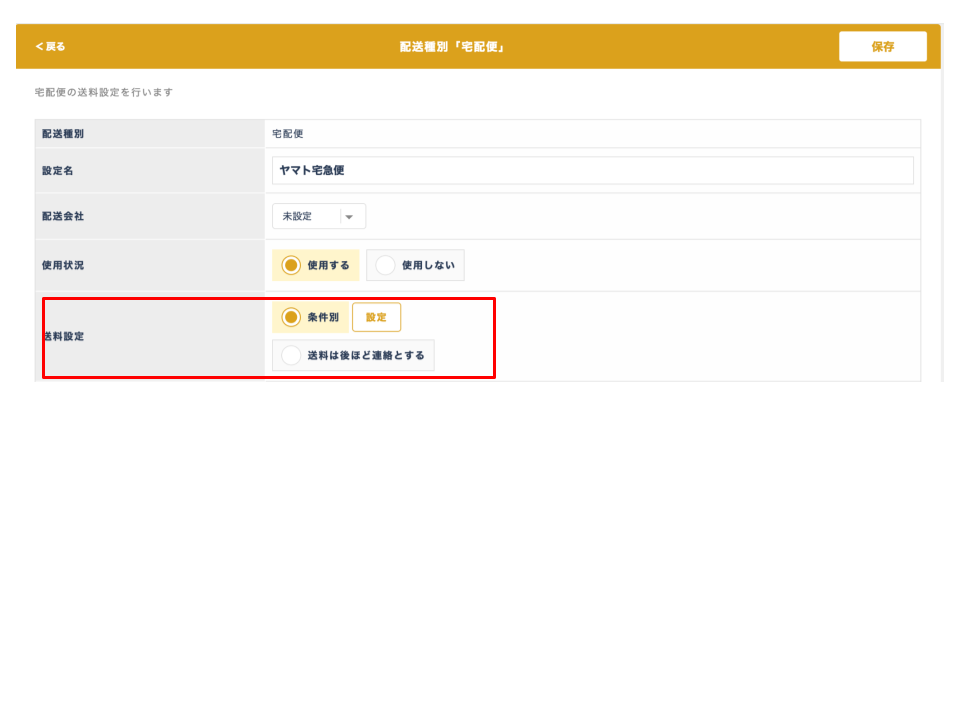Image resolution: width=960 pixels, height=720 pixels.
Task: Click the 設定名 text field containing ヤマト宅急便
Action: click(x=592, y=171)
